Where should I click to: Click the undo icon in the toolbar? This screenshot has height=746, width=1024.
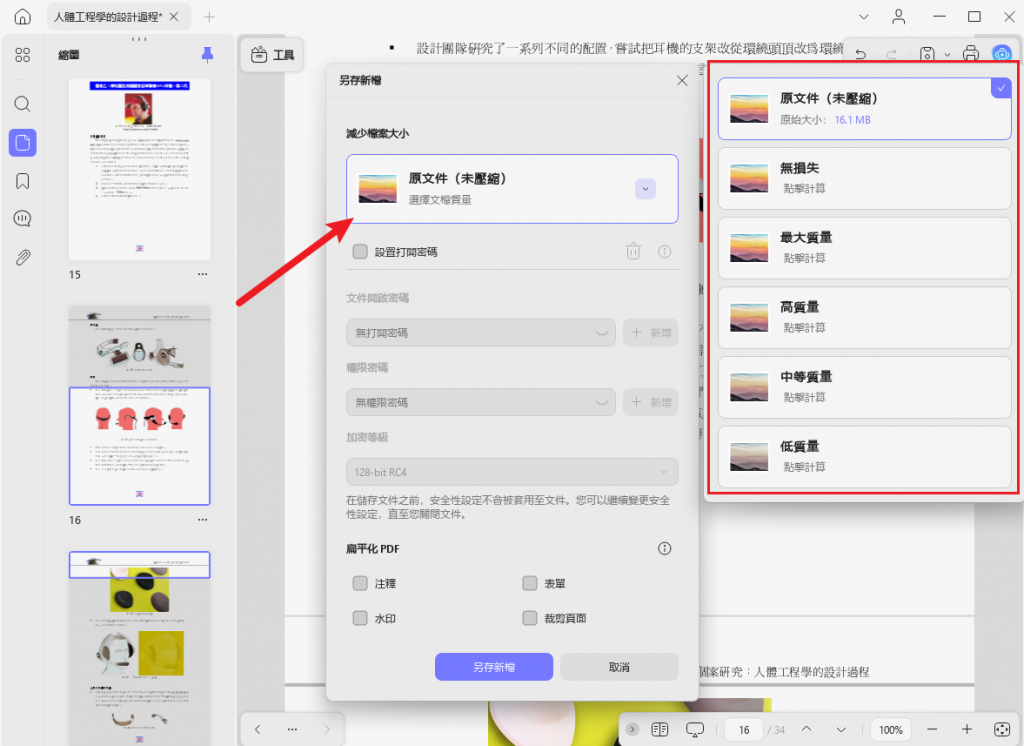[x=859, y=53]
